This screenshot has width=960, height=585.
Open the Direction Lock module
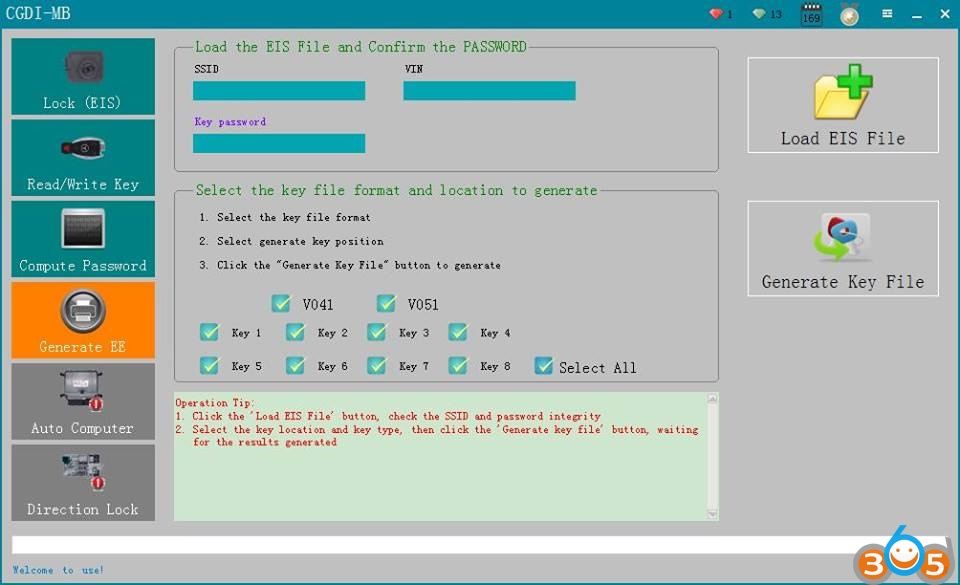coord(83,482)
